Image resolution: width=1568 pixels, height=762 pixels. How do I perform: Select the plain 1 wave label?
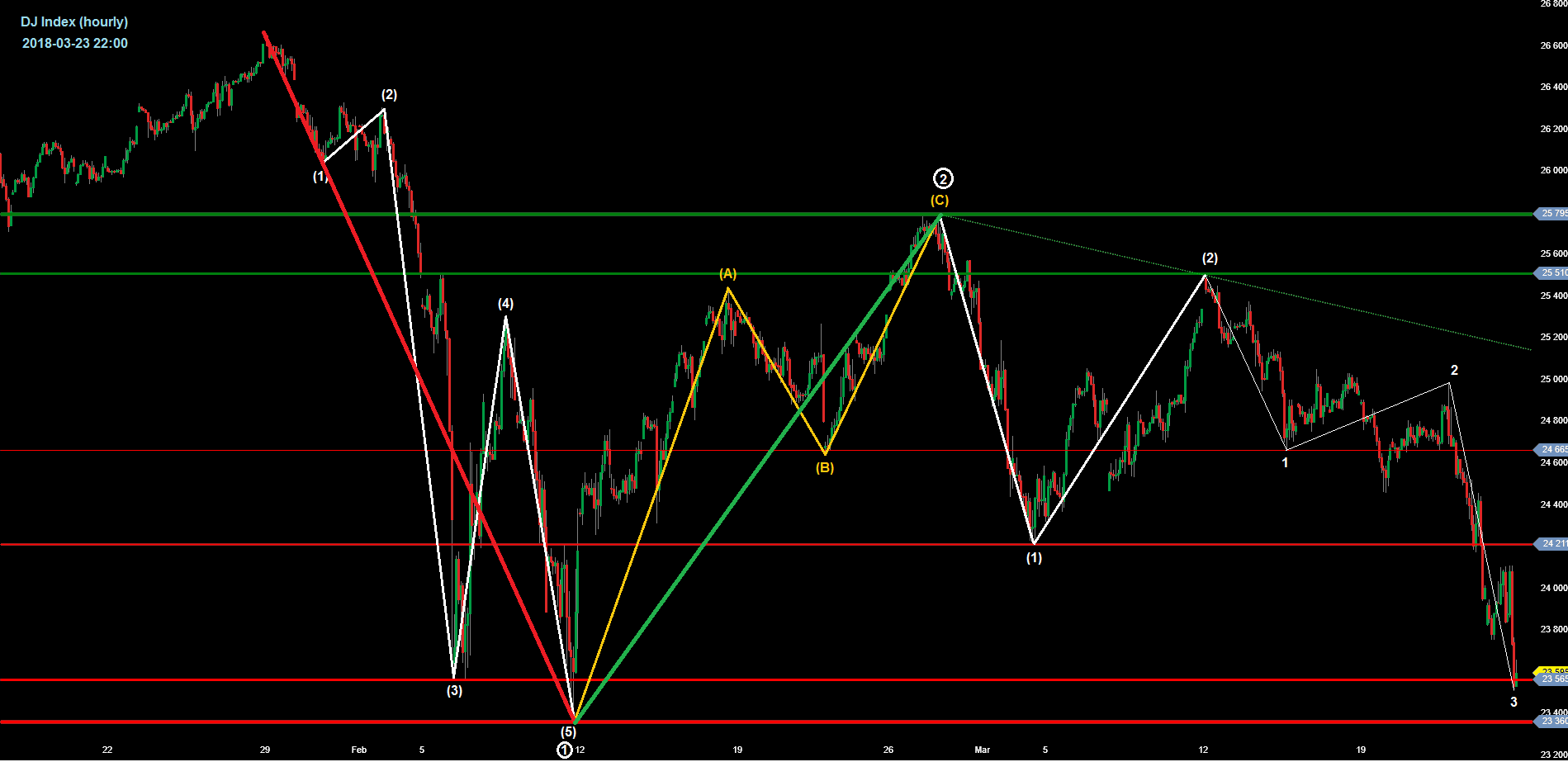click(1285, 463)
